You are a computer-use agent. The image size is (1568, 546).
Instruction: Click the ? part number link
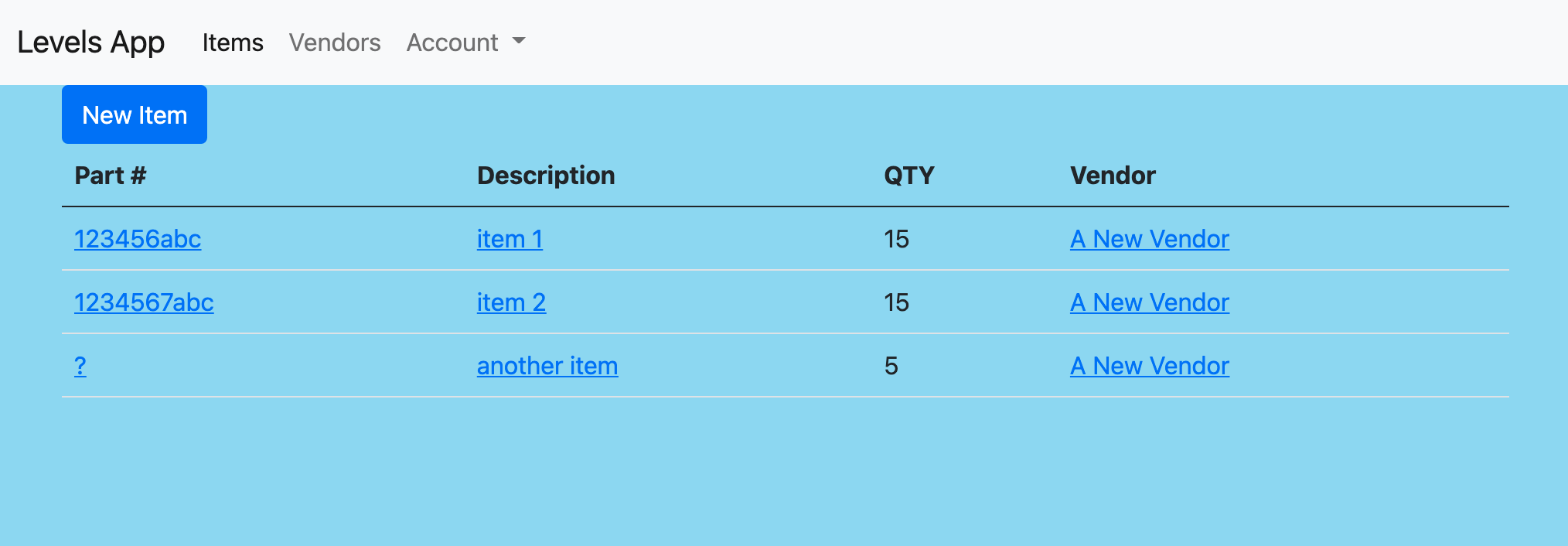tap(80, 366)
